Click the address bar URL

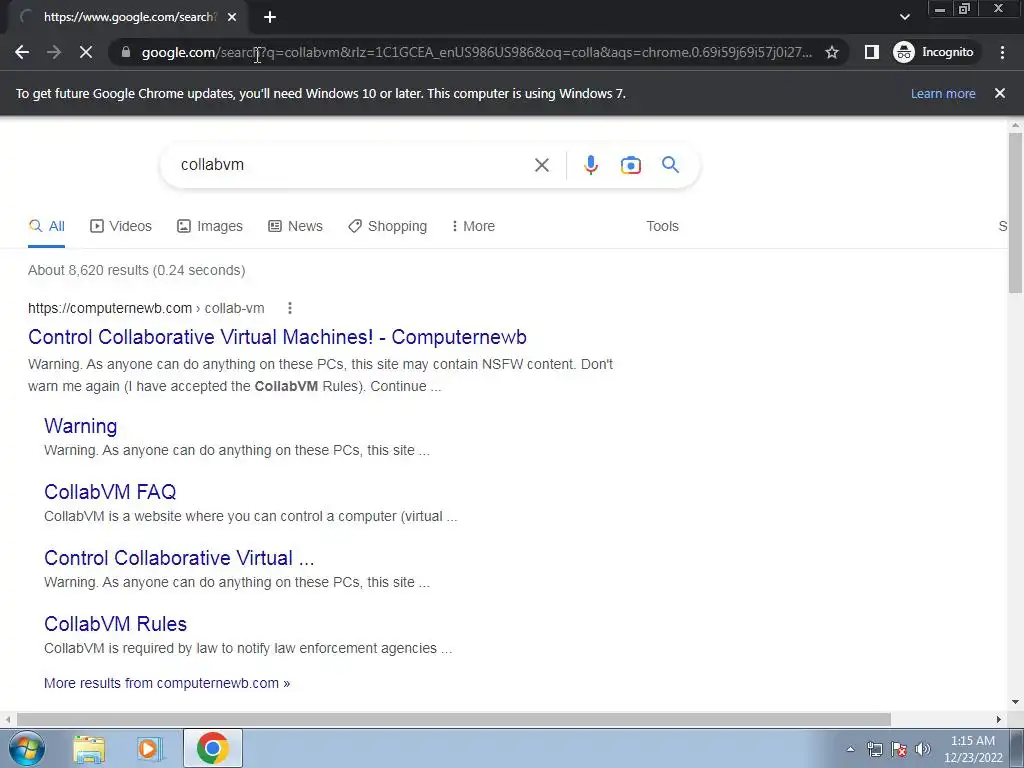pos(477,52)
